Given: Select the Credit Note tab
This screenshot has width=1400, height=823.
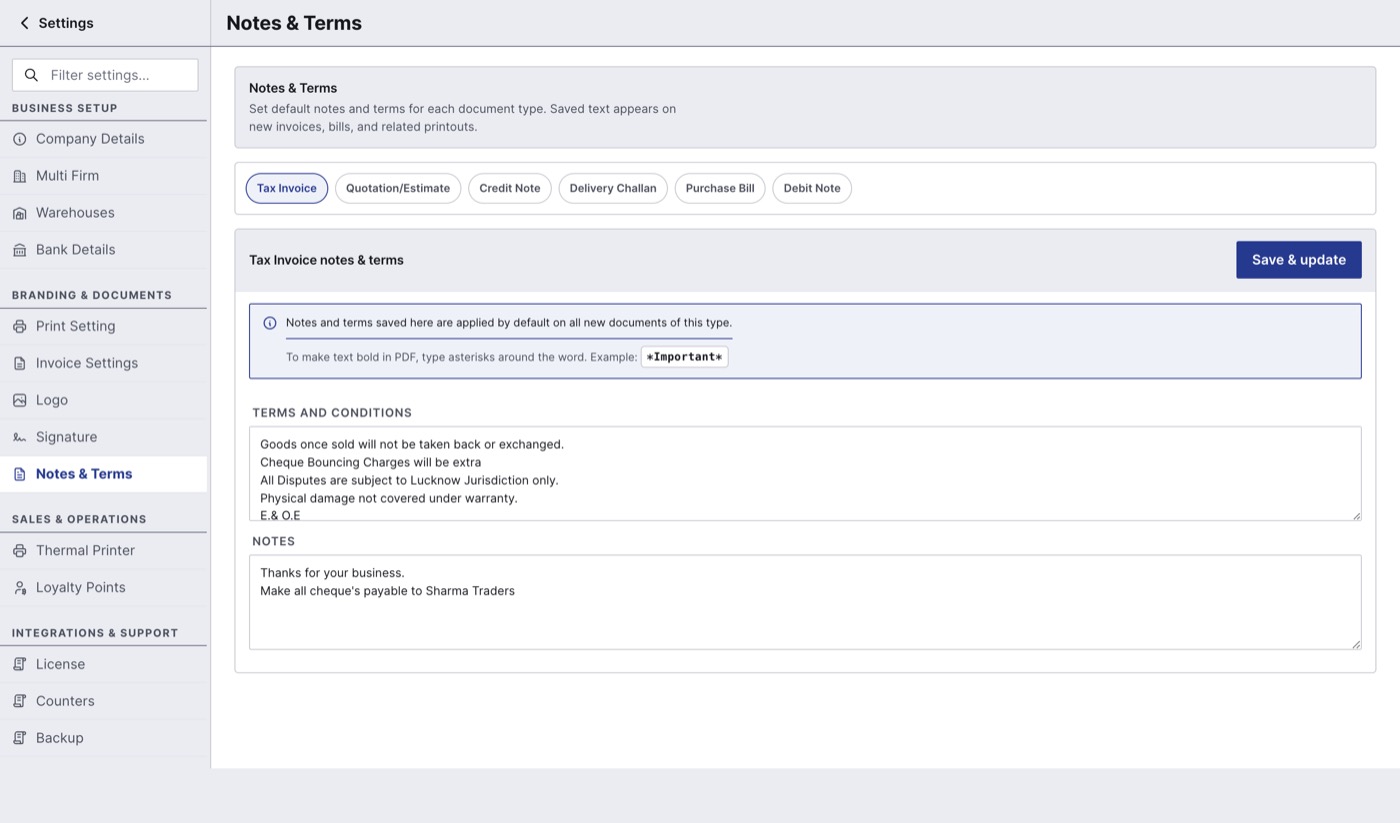Looking at the screenshot, I should (x=510, y=188).
